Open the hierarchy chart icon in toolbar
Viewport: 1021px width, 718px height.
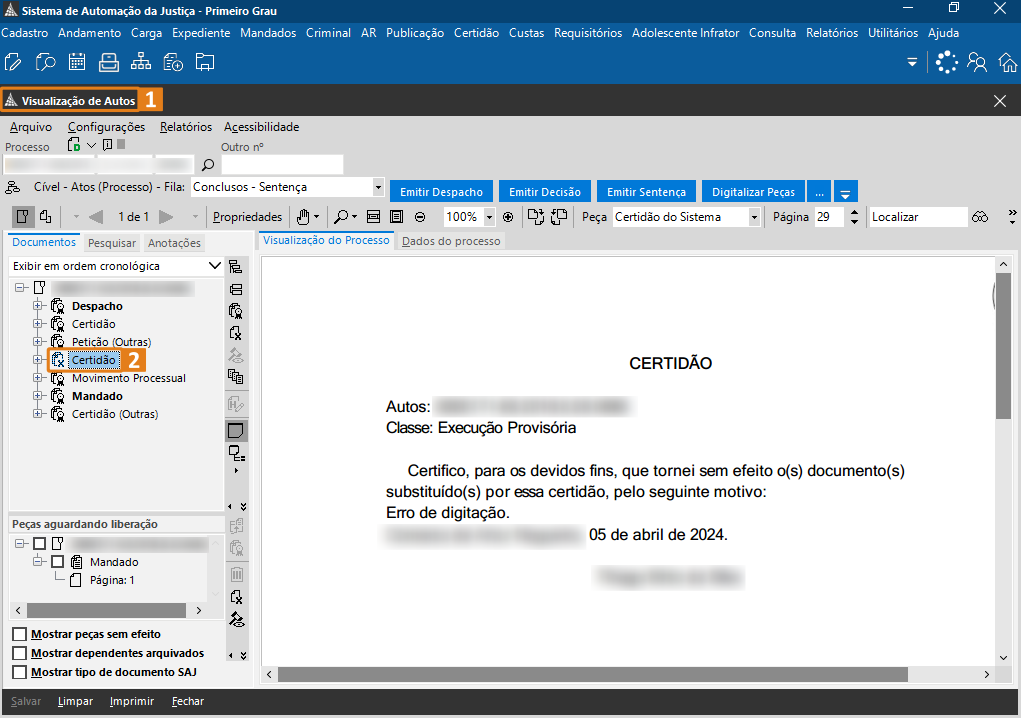click(x=141, y=63)
